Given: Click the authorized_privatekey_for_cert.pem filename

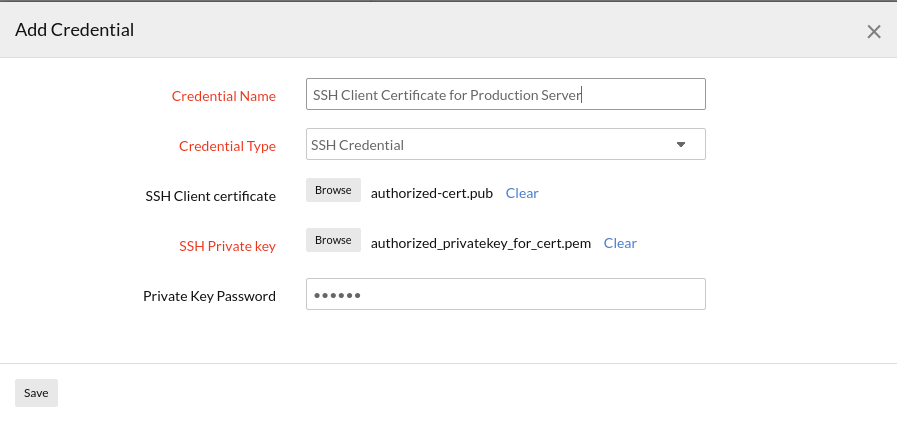Looking at the screenshot, I should click(480, 243).
